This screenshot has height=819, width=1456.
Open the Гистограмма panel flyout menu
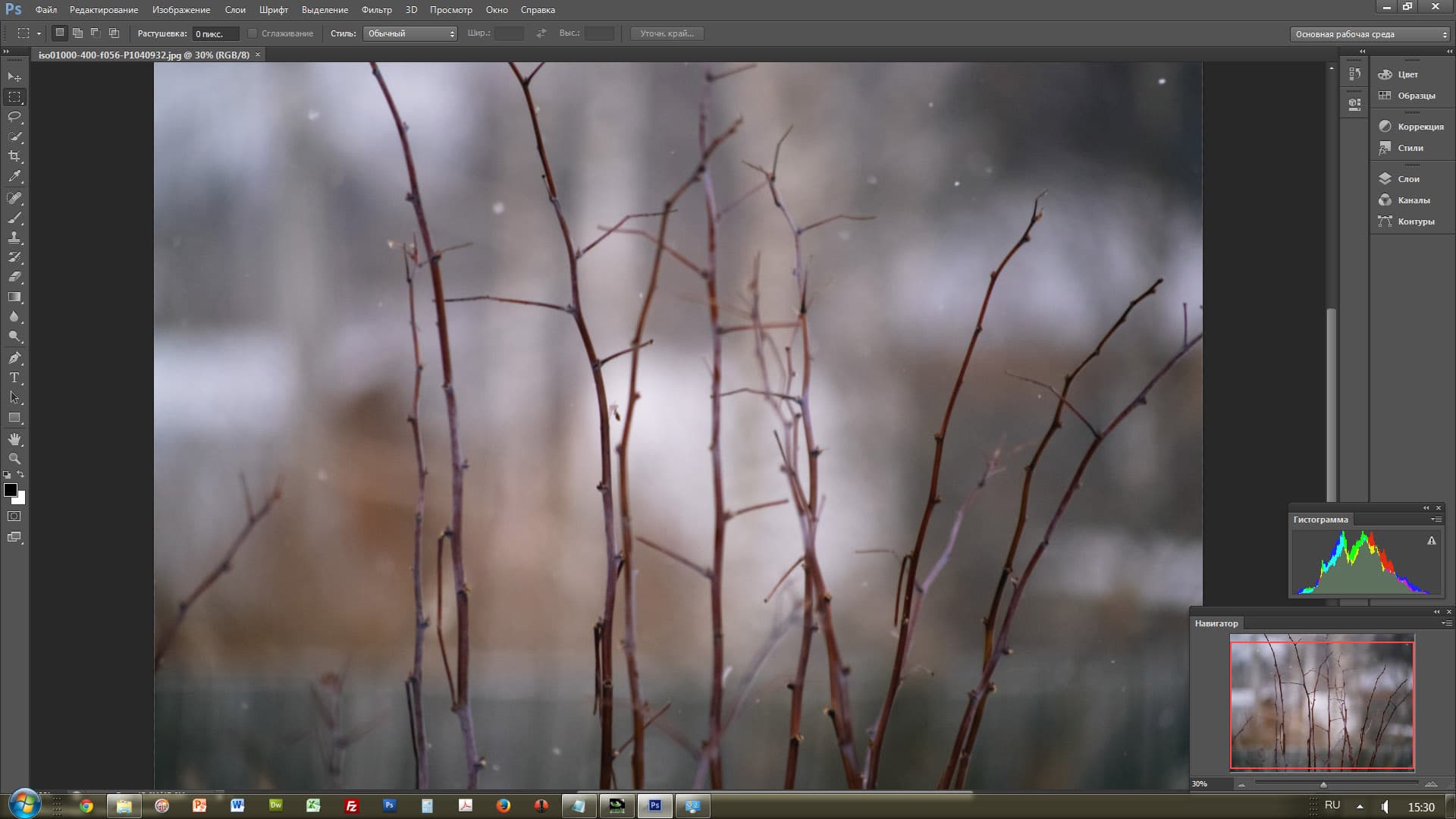[x=1436, y=519]
